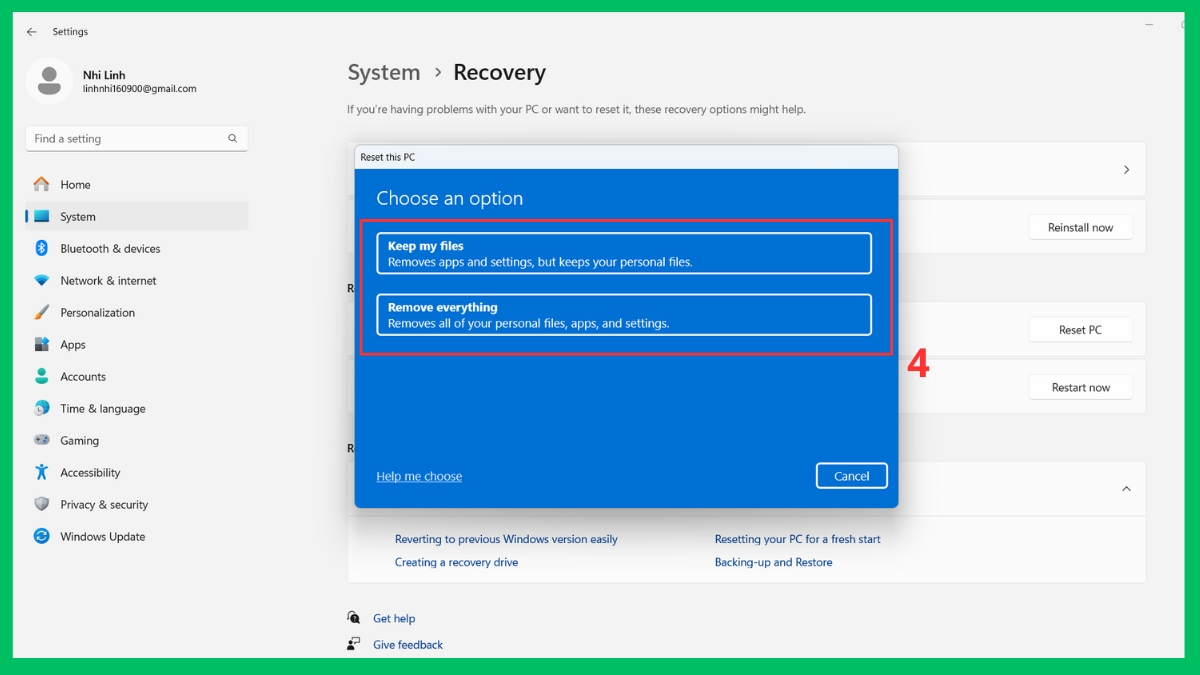Open the Help me choose link
This screenshot has height=675, width=1200.
click(419, 476)
